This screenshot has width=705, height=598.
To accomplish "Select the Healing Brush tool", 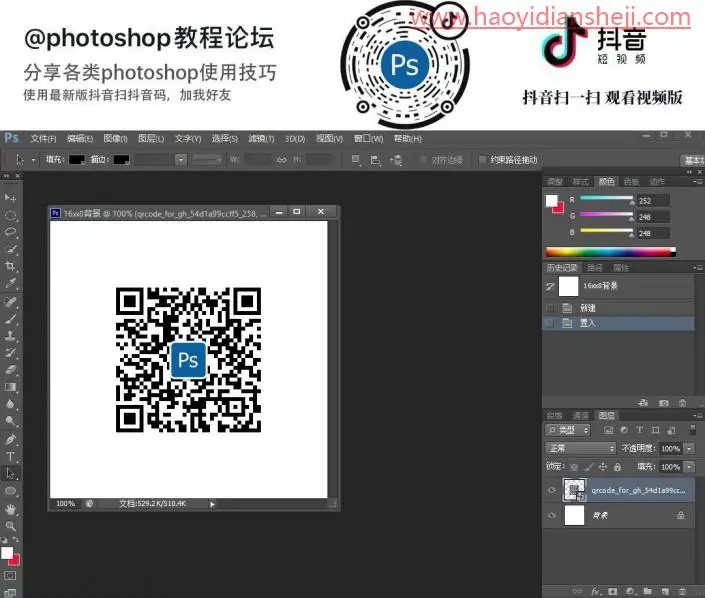I will [x=10, y=302].
